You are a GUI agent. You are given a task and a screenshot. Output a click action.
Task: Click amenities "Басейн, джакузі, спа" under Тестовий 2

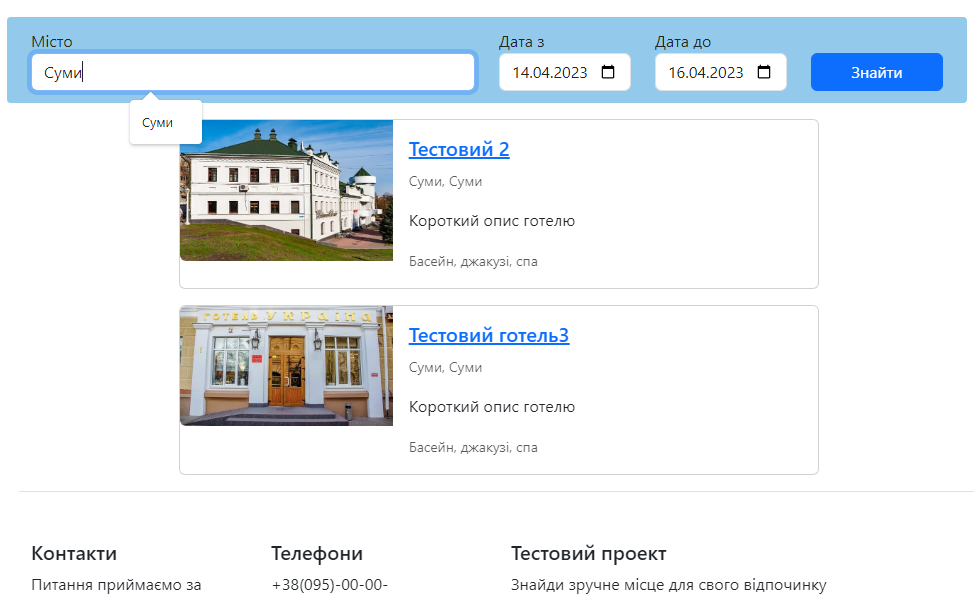click(x=472, y=261)
